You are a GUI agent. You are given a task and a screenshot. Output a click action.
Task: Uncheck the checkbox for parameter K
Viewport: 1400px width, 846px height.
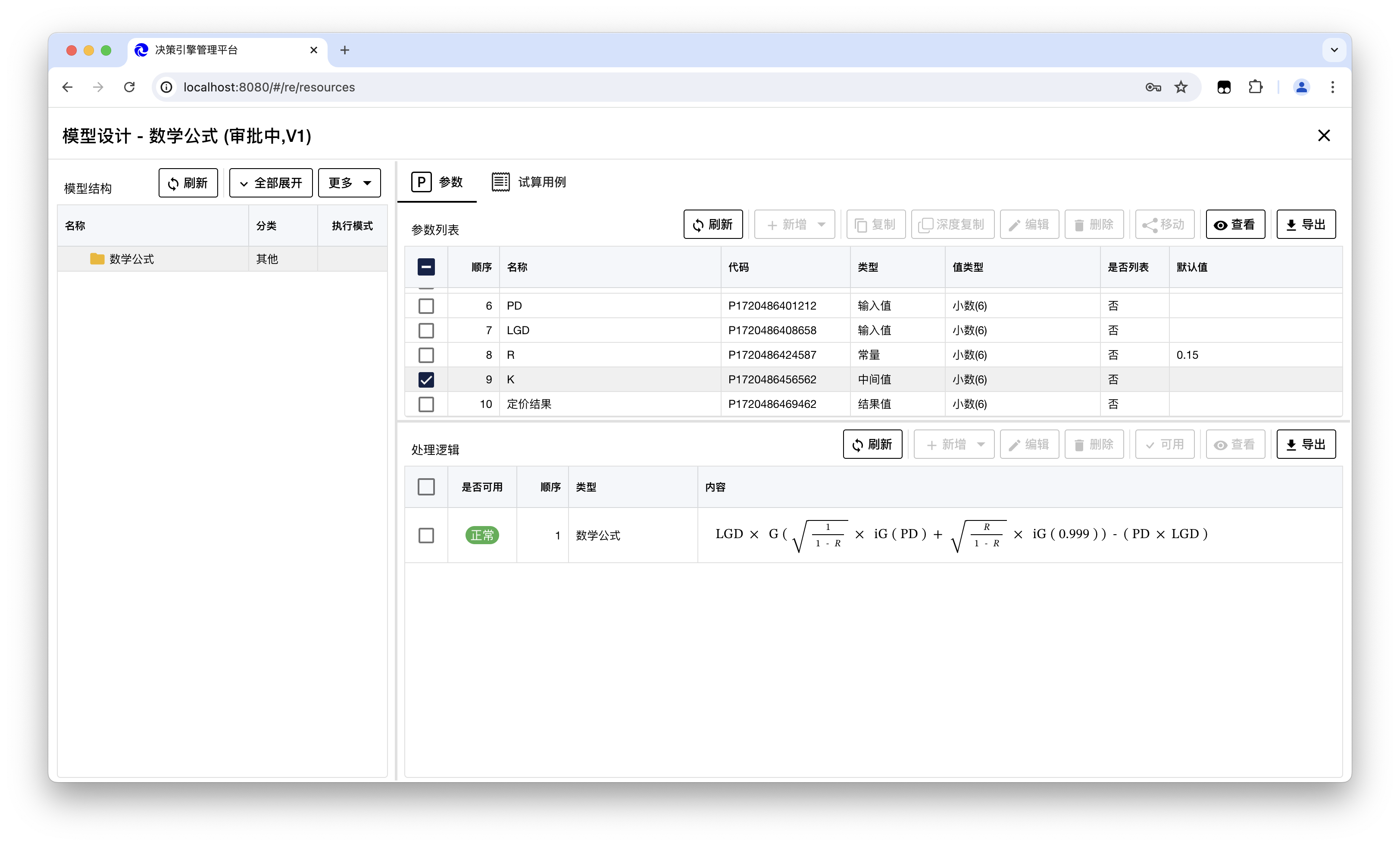(x=425, y=379)
